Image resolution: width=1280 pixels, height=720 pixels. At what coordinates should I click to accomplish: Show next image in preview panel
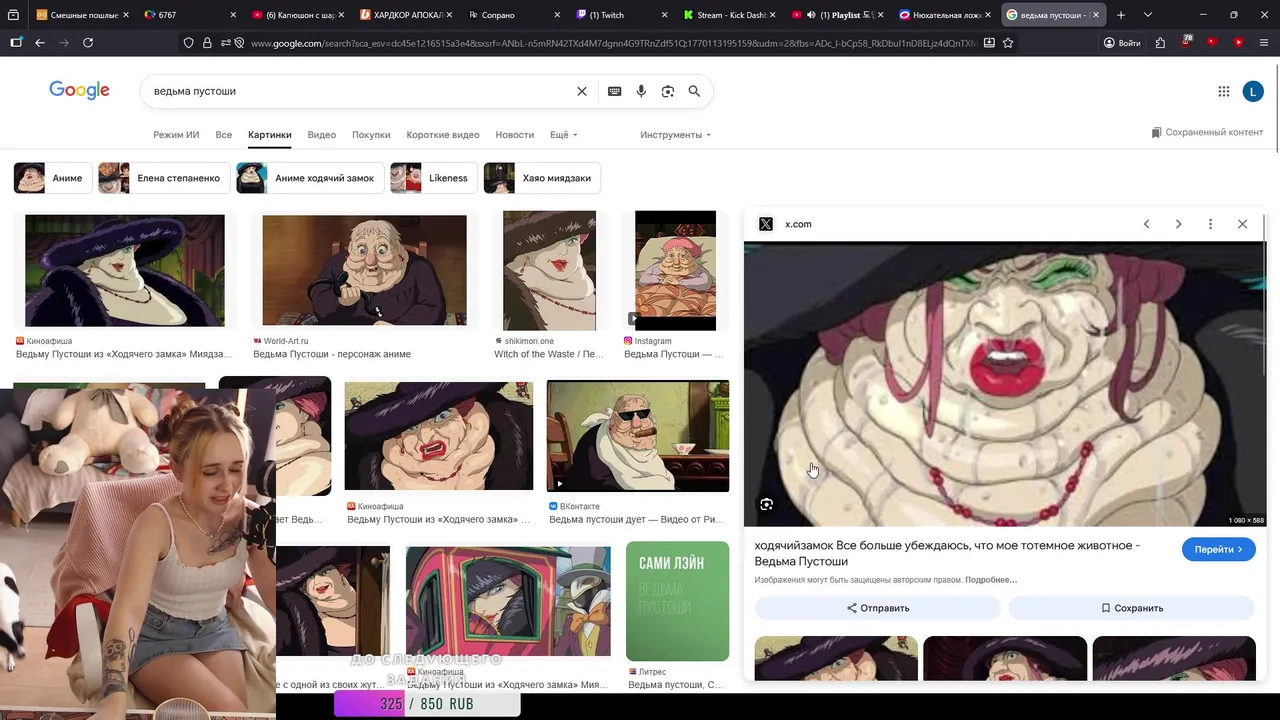[x=1178, y=224]
